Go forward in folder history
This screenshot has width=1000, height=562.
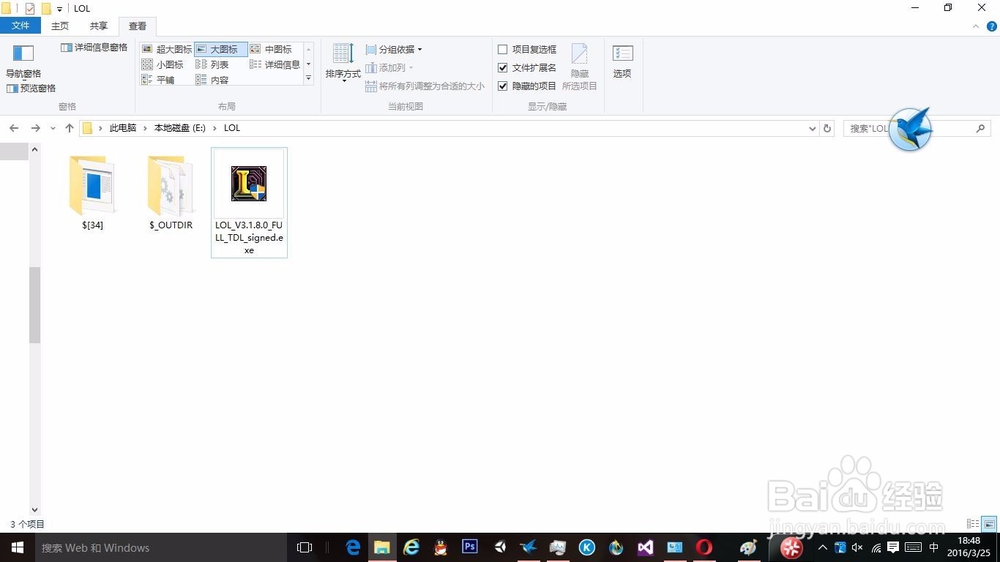(x=36, y=128)
